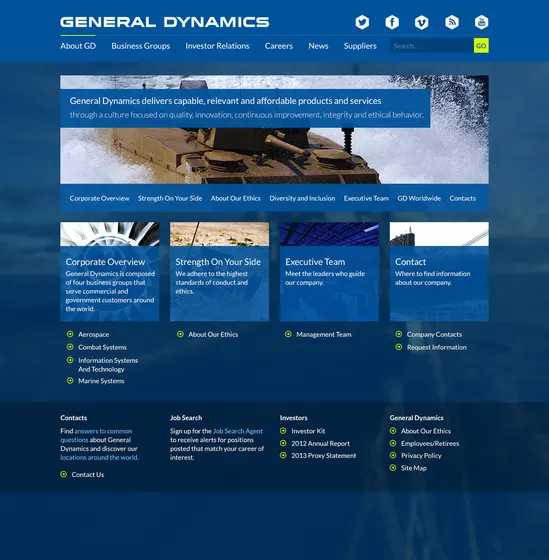
Task: Open the Job Search Agent link
Action: (238, 431)
